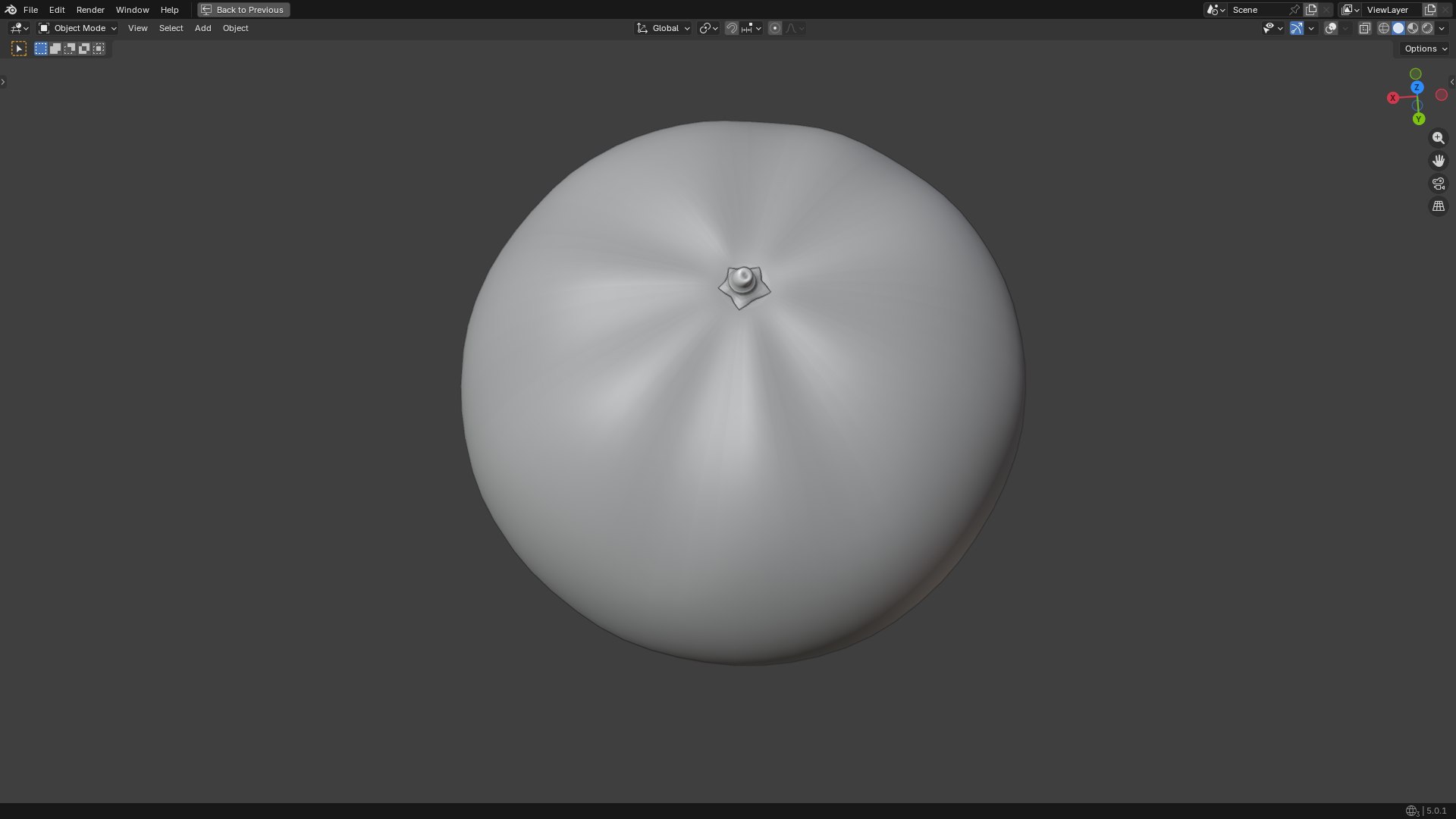Open the Render menu

(90, 10)
